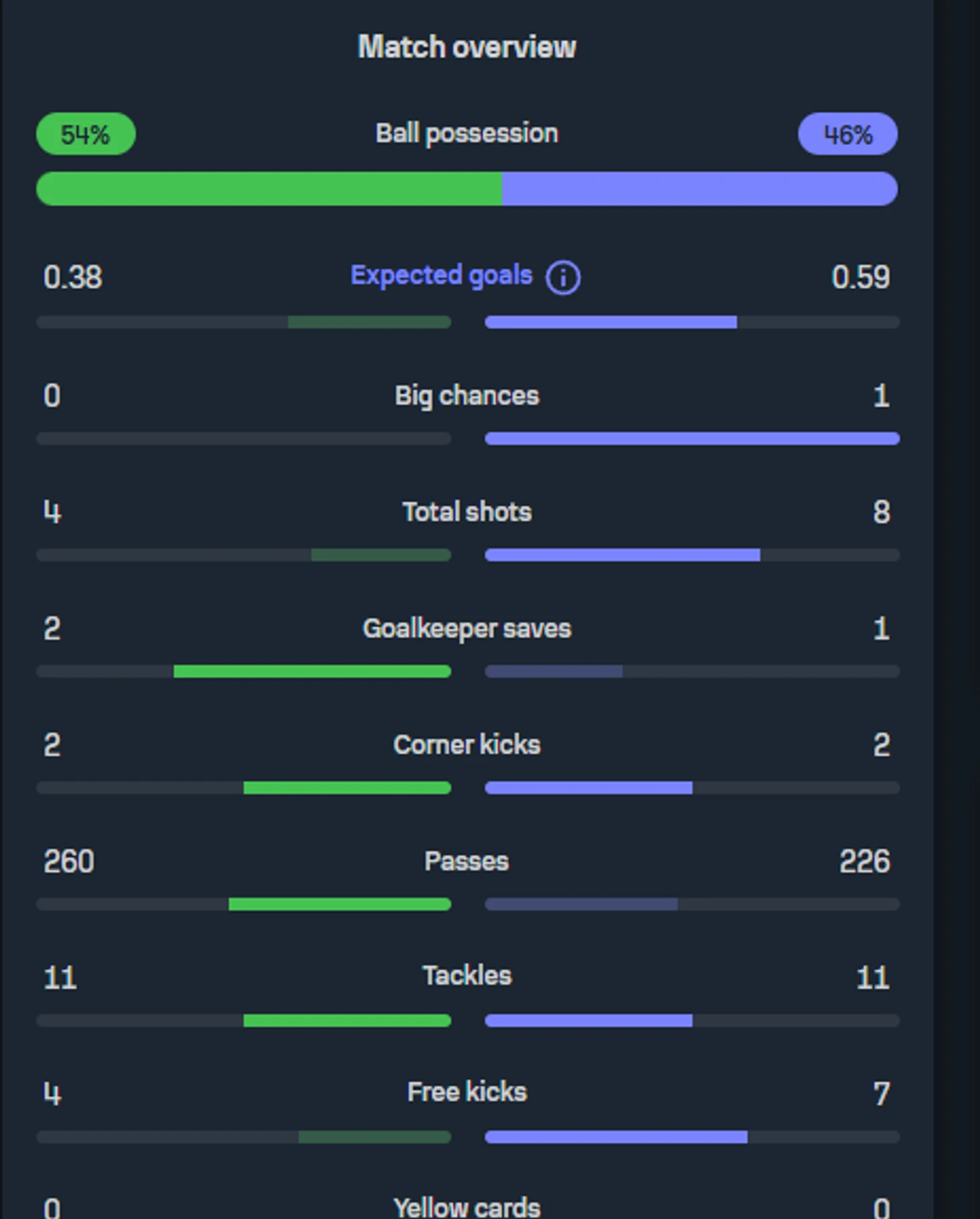
Task: Select the Free kicks stat label
Action: tap(467, 1091)
